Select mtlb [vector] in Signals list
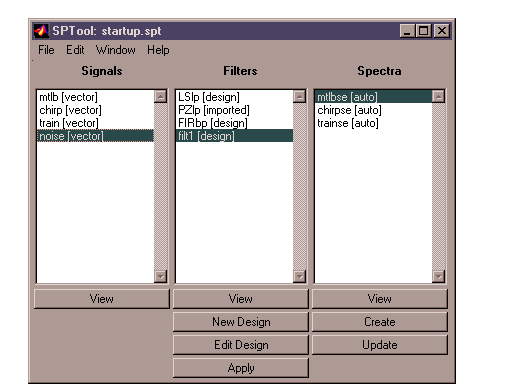 [95, 97]
